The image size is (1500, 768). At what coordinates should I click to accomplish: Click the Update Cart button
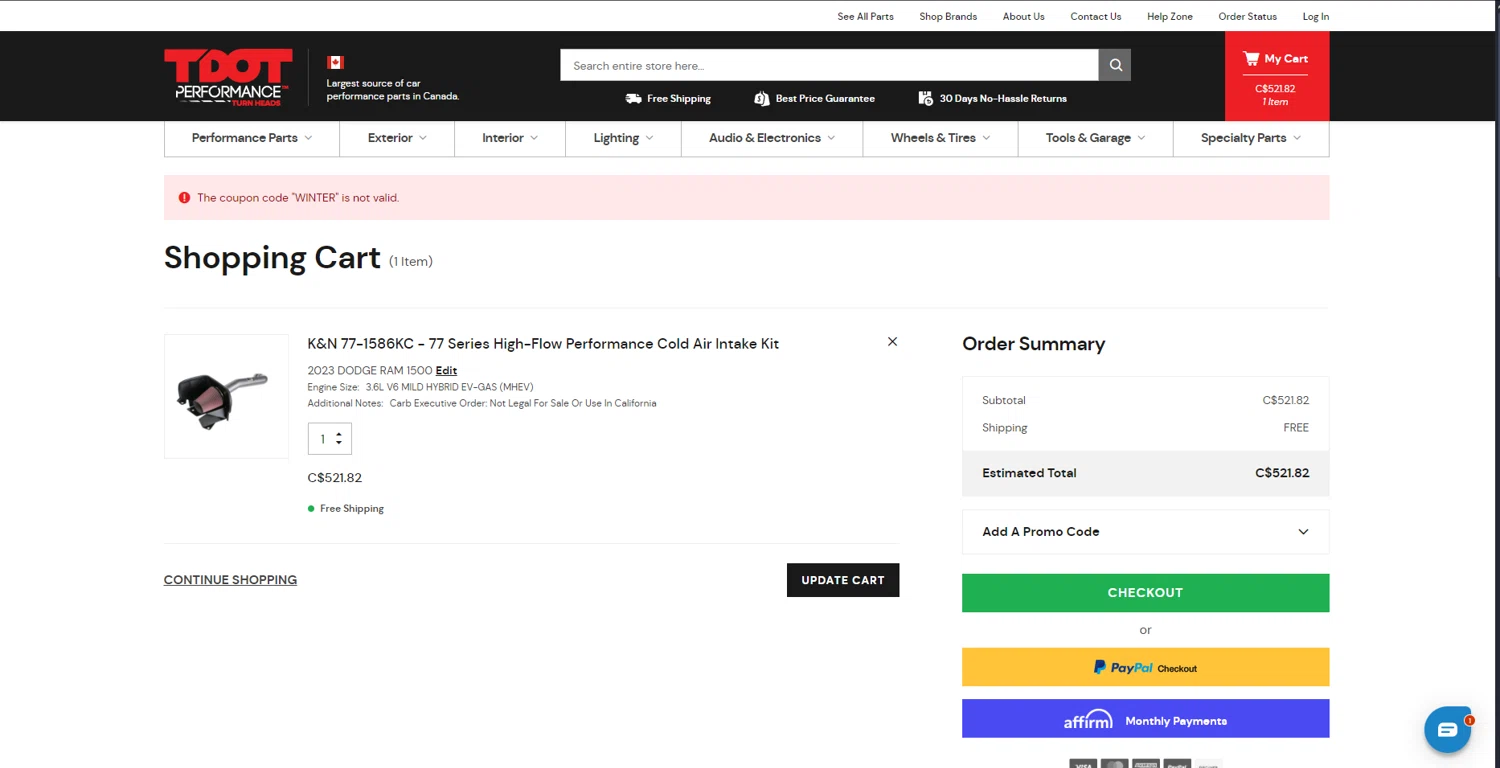pos(843,580)
